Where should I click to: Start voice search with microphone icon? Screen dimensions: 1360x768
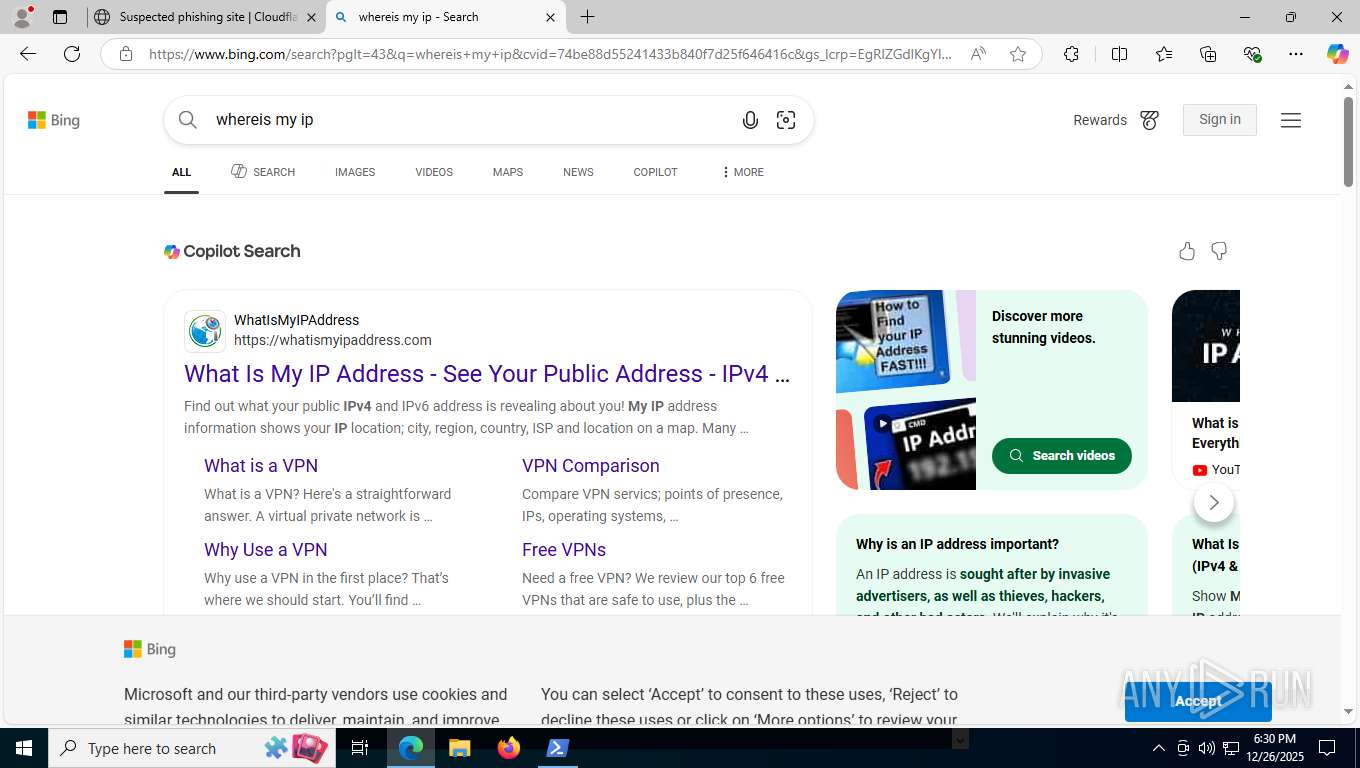[x=750, y=120]
